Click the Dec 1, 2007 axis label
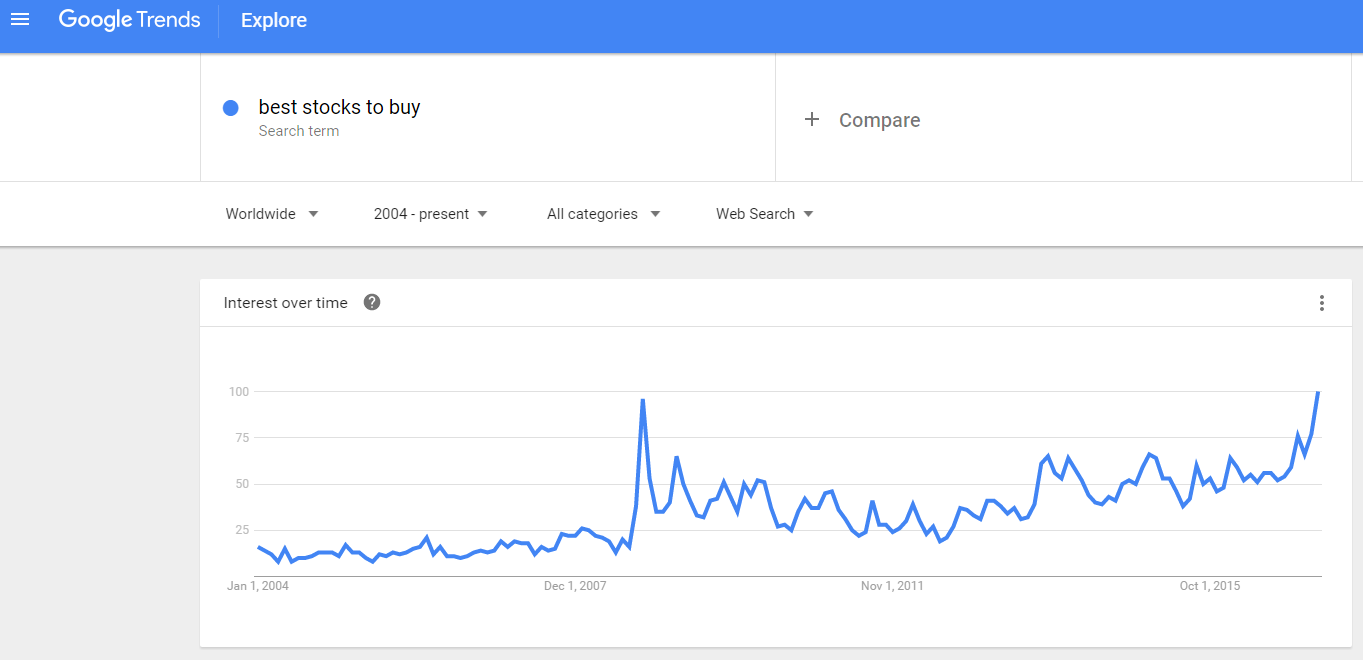1363x660 pixels. pyautogui.click(x=575, y=586)
